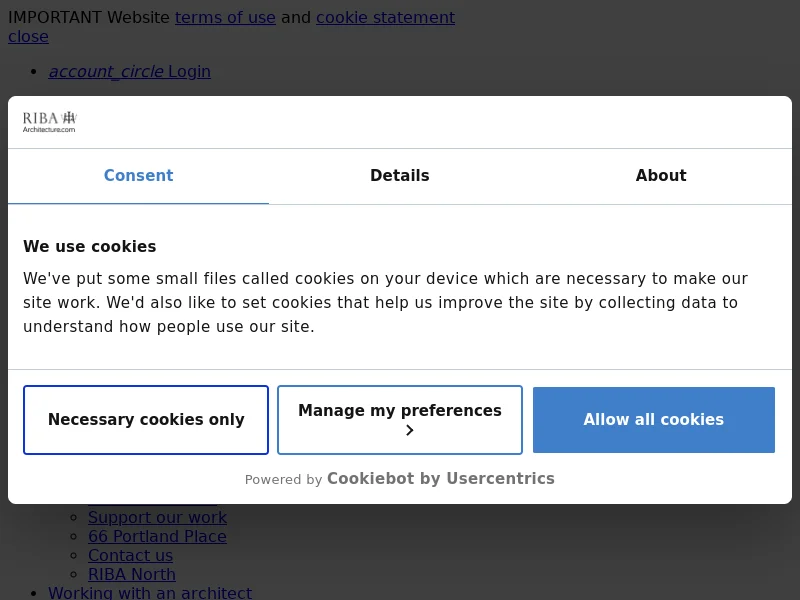Image resolution: width=800 pixels, height=600 pixels.
Task: Click the Login link text
Action: point(189,72)
